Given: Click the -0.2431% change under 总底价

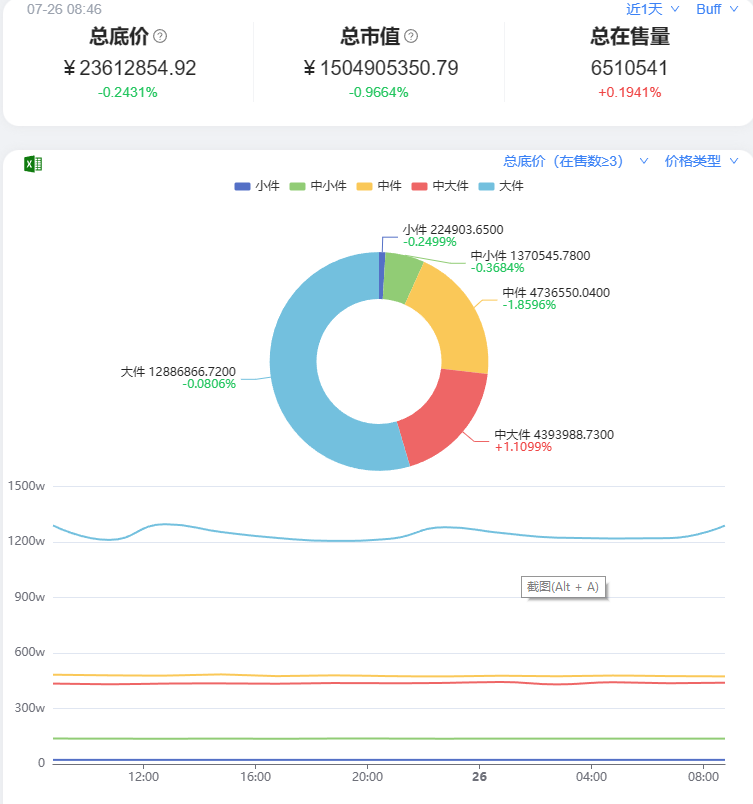Looking at the screenshot, I should pos(128,93).
